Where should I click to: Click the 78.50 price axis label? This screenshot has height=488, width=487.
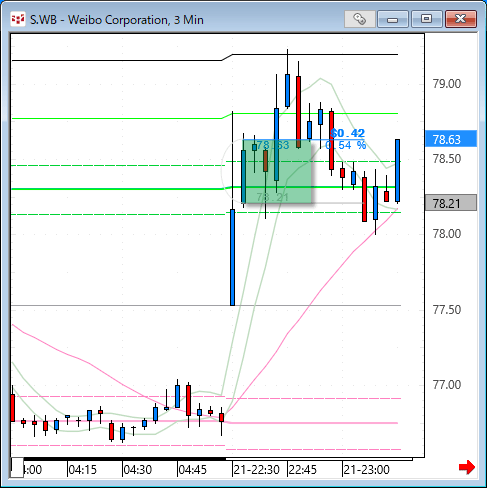tap(447, 159)
